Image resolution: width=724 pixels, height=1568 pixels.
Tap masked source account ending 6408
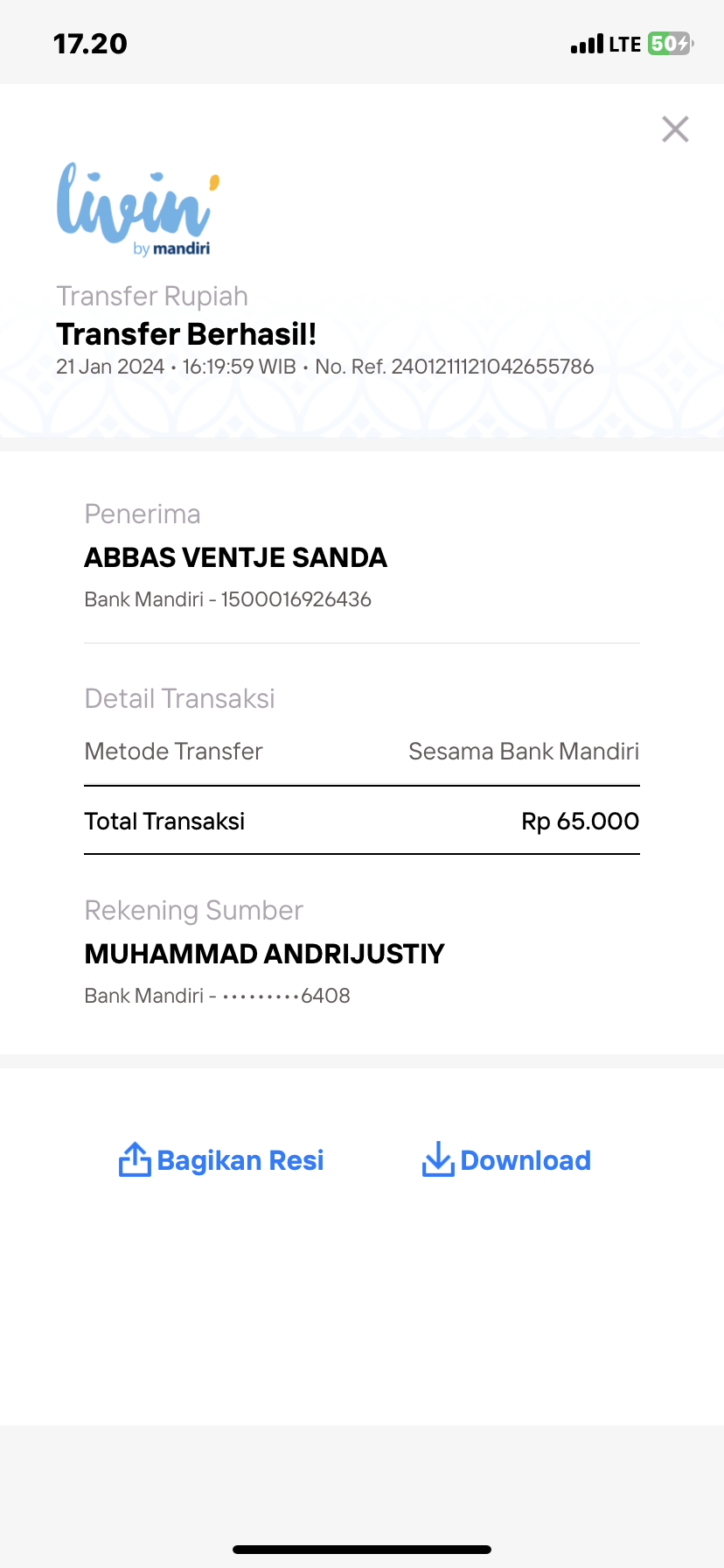[217, 996]
